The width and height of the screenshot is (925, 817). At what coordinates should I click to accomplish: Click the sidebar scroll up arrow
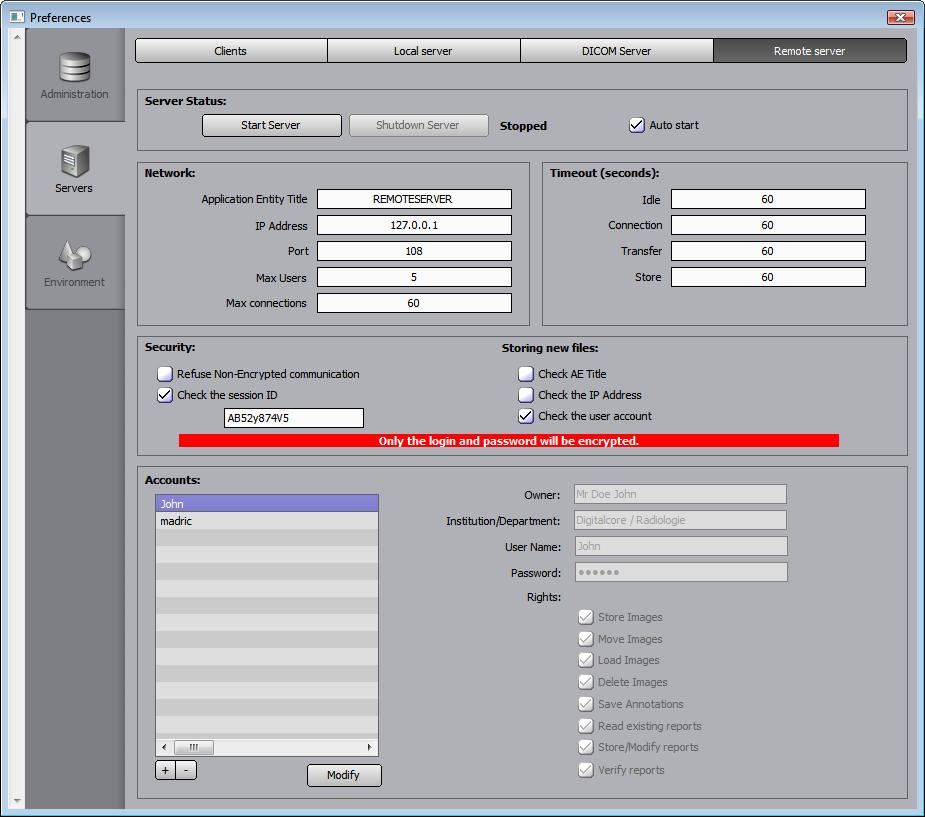(x=17, y=37)
